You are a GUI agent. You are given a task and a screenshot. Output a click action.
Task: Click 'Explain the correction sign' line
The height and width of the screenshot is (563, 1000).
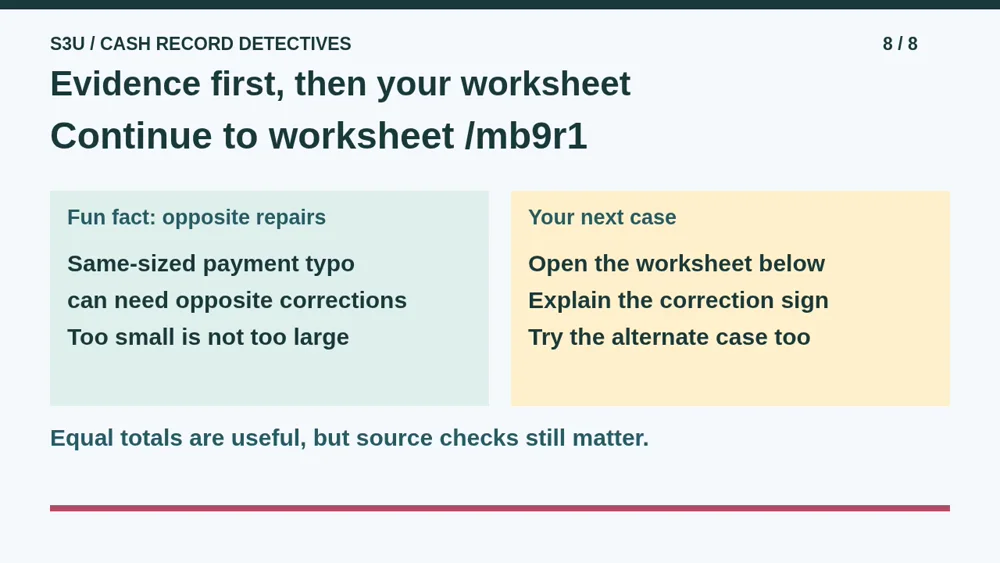pos(679,300)
